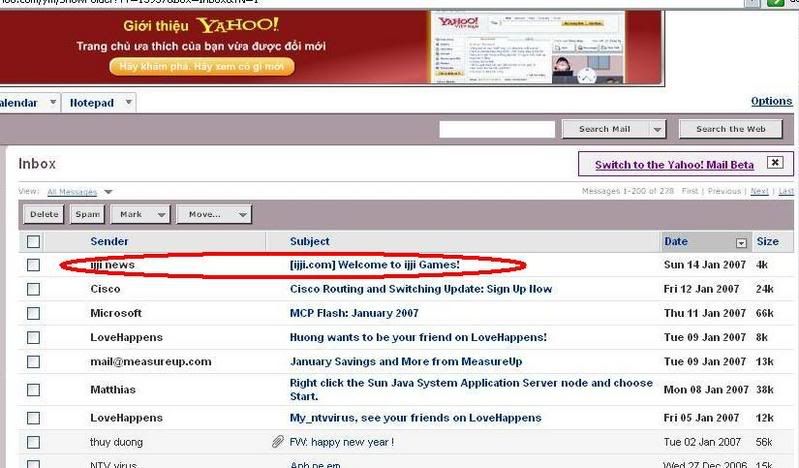Toggle the select-all checkbox in header
The image size is (799, 468).
click(x=33, y=241)
